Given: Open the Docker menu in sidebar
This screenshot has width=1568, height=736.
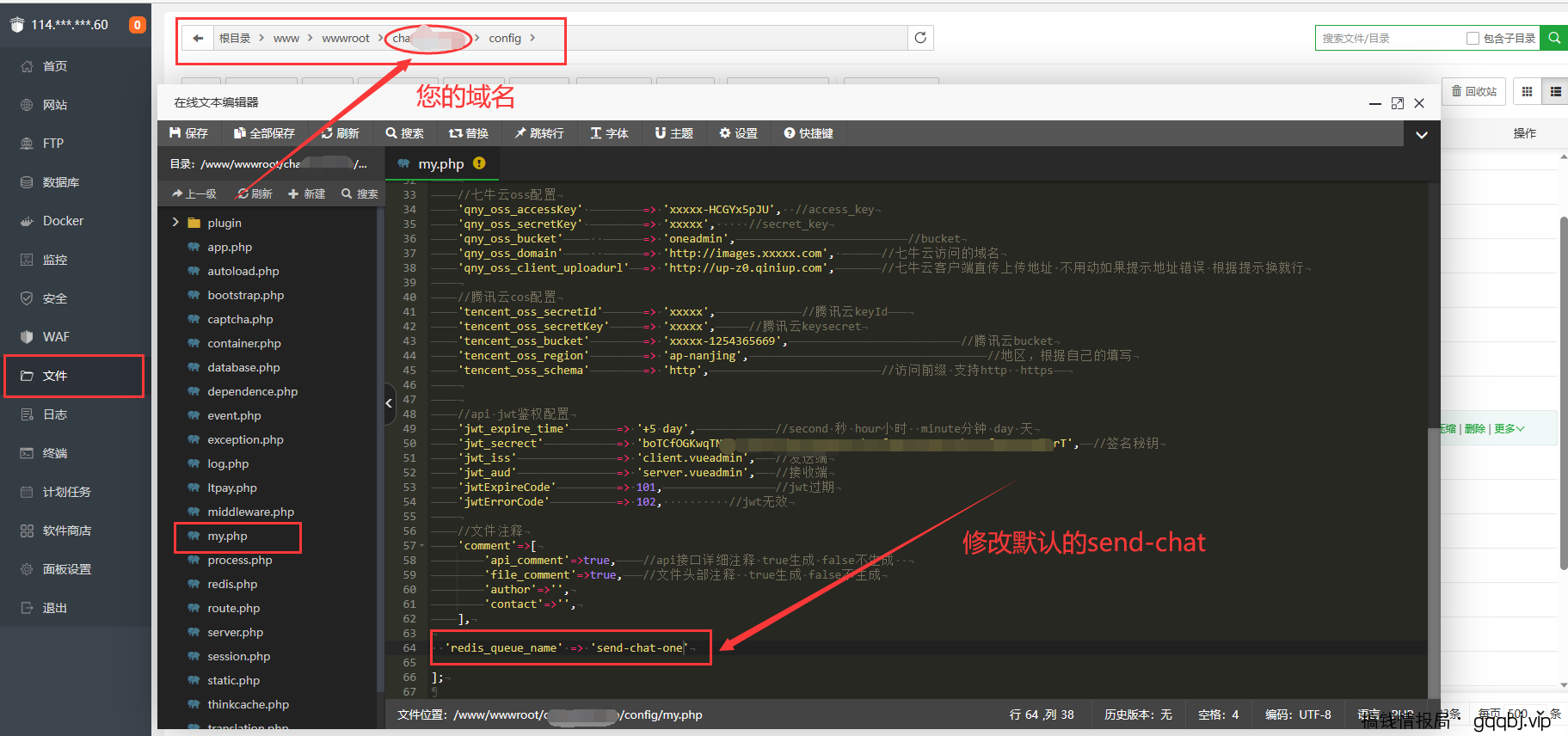Looking at the screenshot, I should 63,221.
